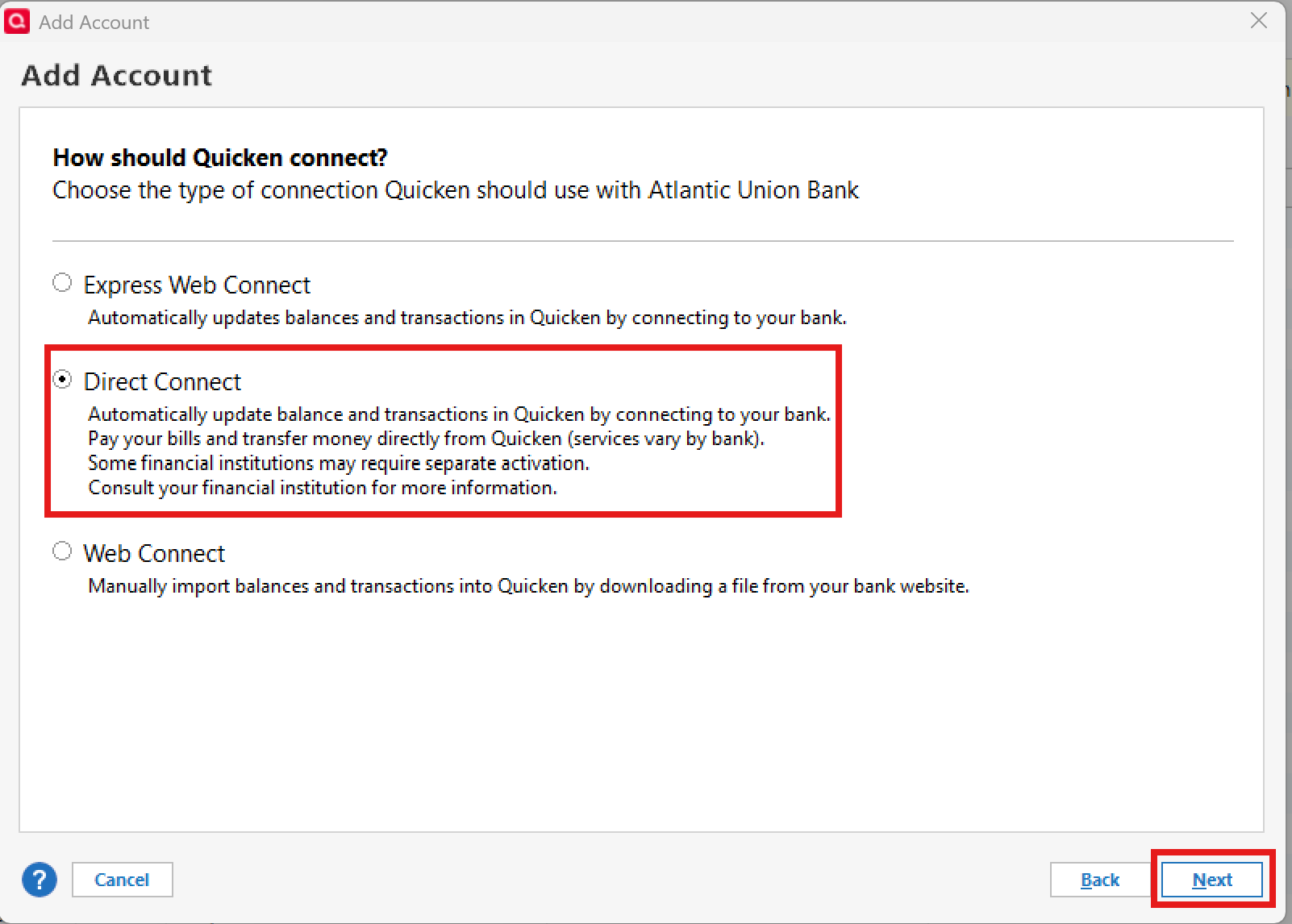This screenshot has width=1292, height=924.
Task: Select the Express Web Connect radio button
Action: [62, 283]
